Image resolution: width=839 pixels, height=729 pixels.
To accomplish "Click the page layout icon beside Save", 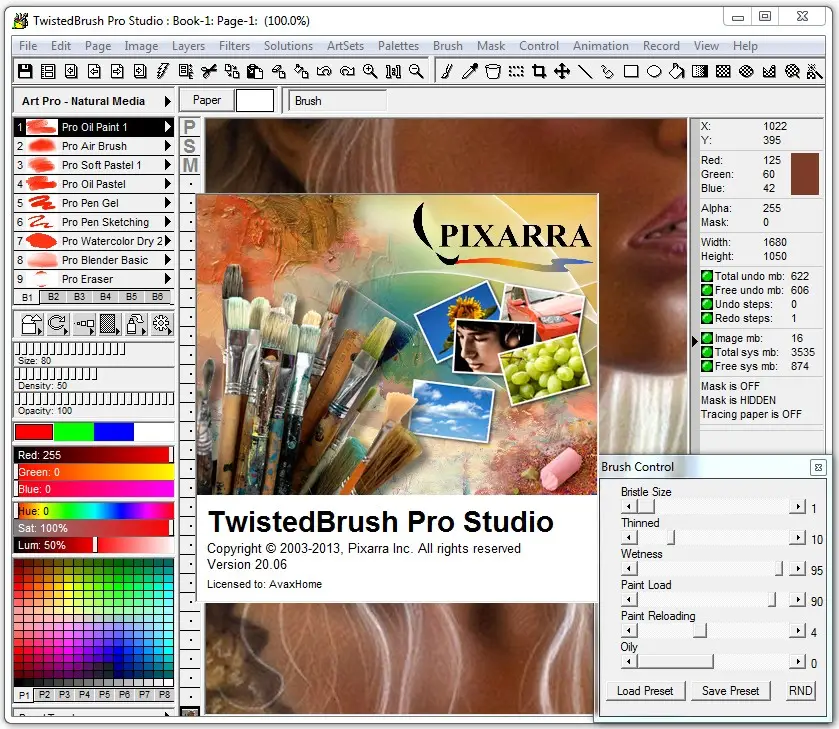I will [x=48, y=71].
